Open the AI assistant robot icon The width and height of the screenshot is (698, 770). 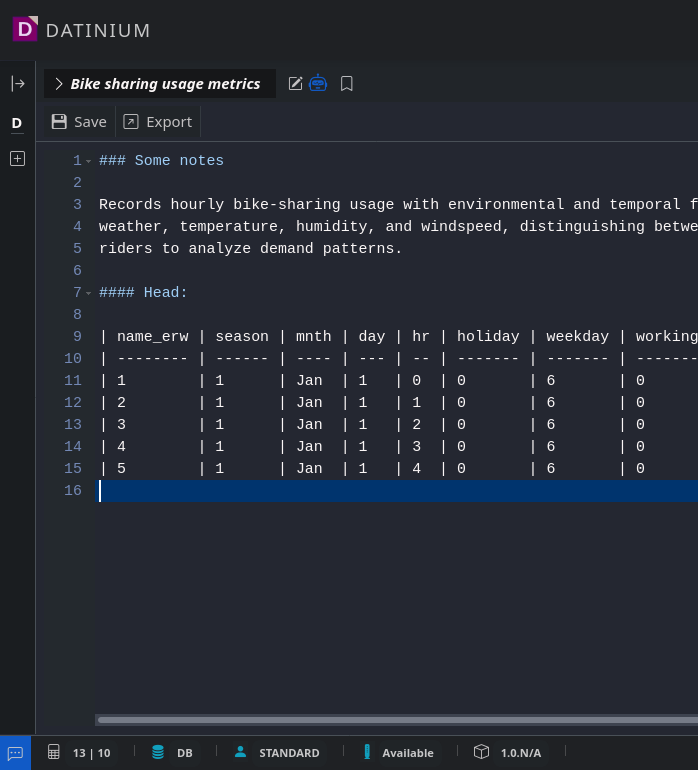[x=318, y=83]
